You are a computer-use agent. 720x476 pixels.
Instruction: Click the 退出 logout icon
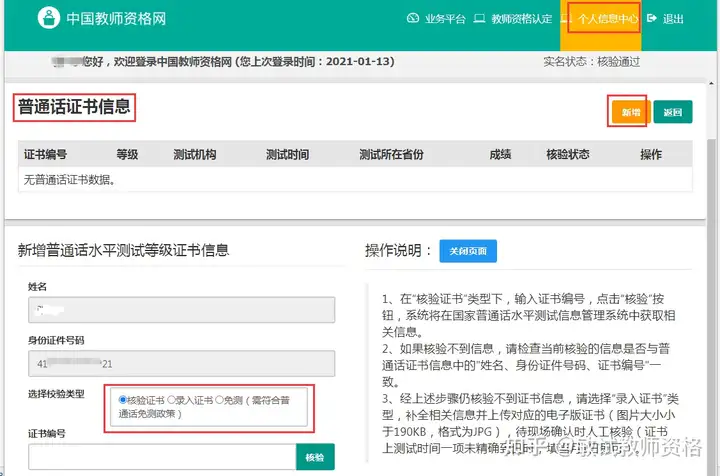(x=652, y=18)
